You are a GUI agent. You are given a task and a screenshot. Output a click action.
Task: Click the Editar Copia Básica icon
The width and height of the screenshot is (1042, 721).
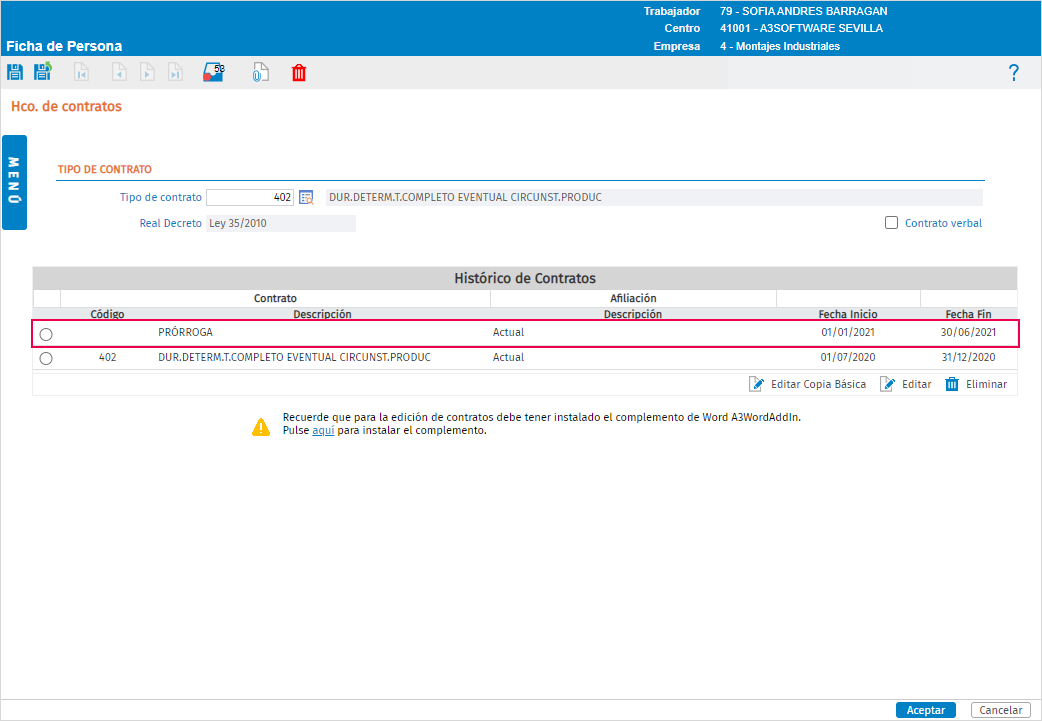756,384
